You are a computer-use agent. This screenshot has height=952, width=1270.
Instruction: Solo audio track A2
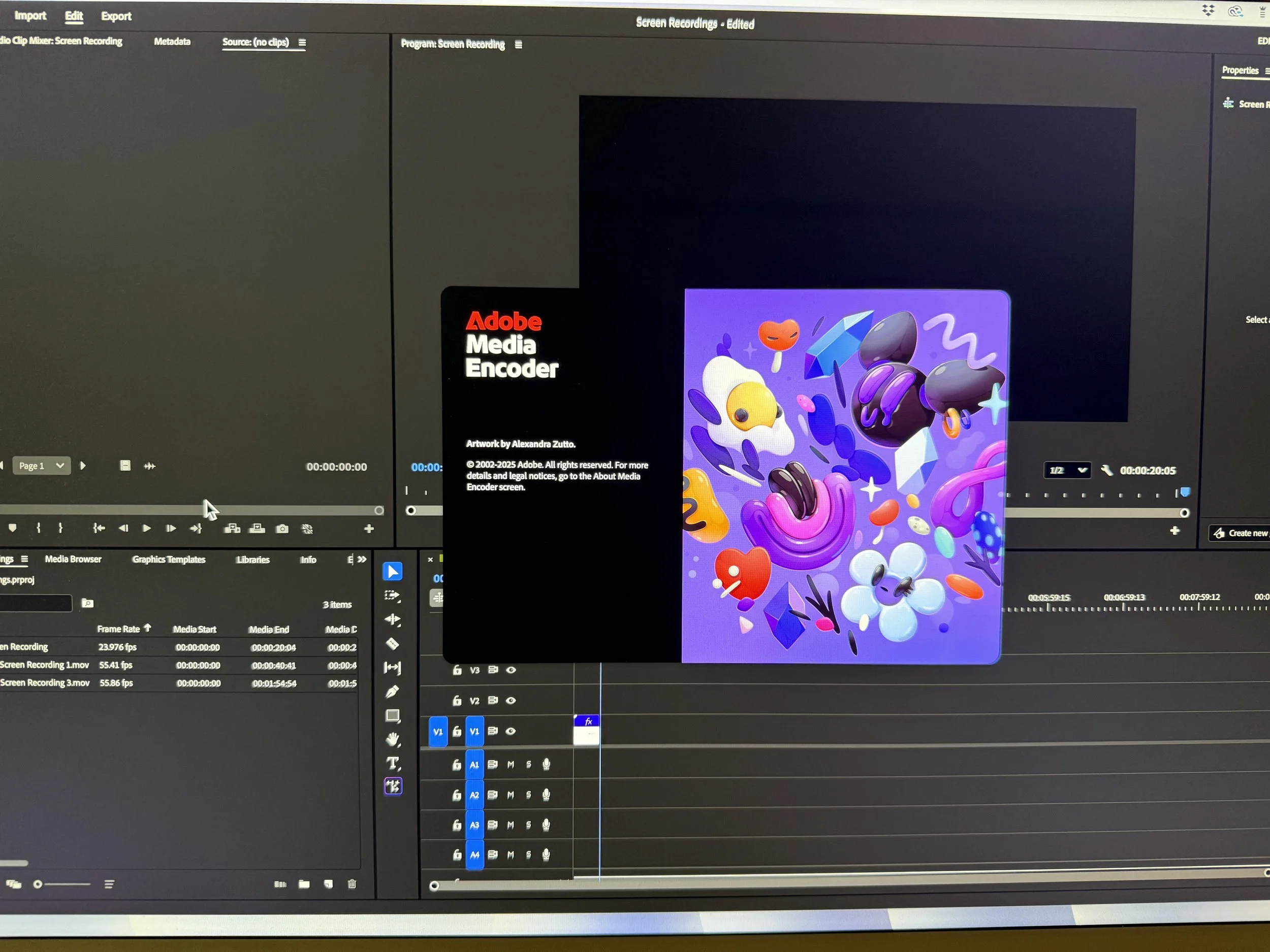coord(529,795)
